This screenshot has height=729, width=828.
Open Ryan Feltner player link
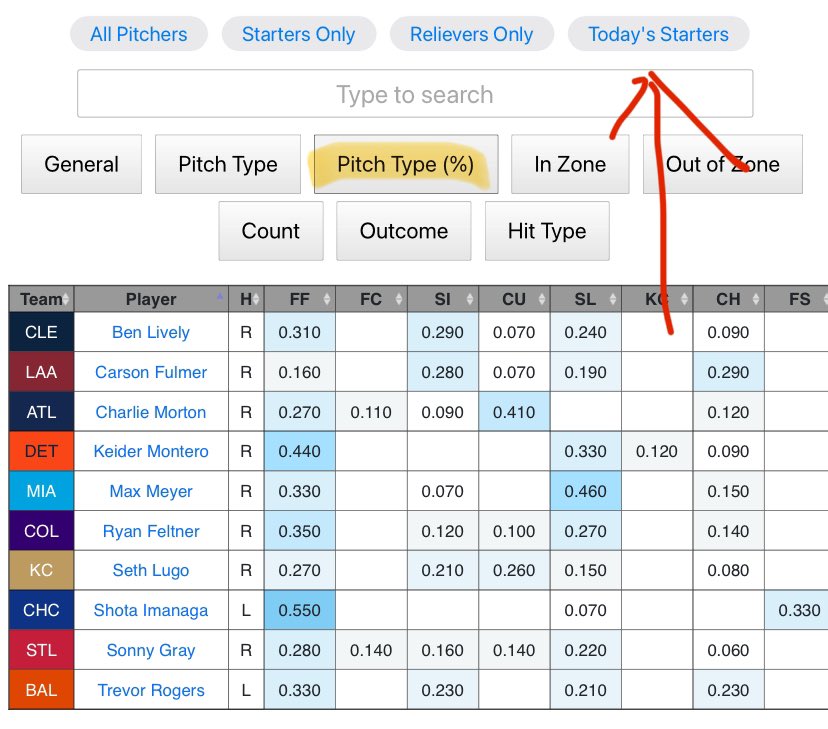coord(151,531)
